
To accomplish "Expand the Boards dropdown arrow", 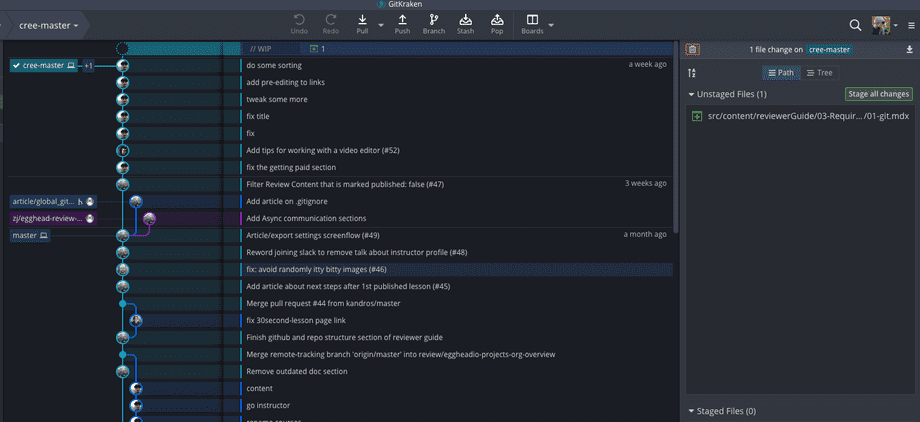I will [551, 25].
